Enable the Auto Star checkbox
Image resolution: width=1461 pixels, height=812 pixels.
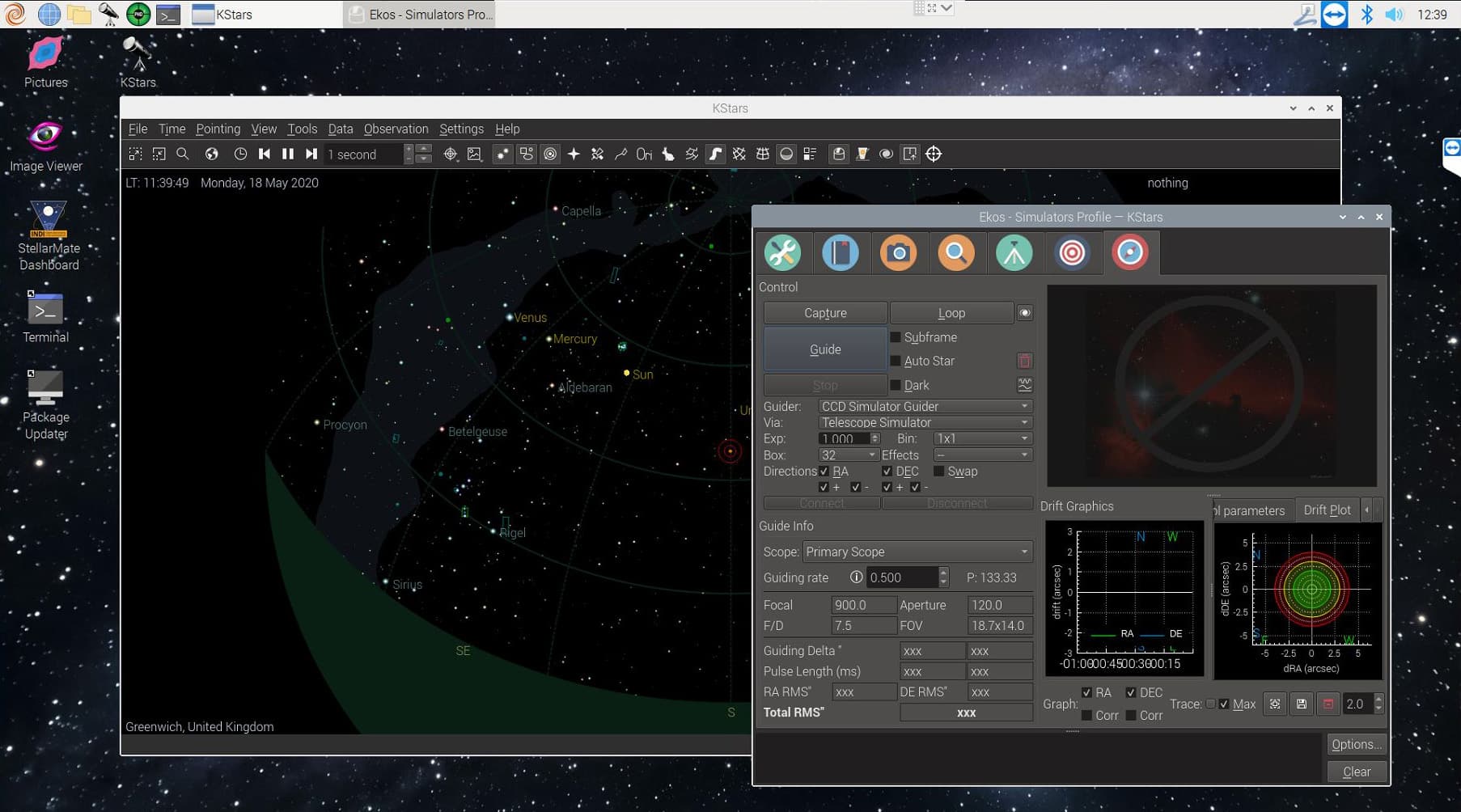pyautogui.click(x=896, y=361)
